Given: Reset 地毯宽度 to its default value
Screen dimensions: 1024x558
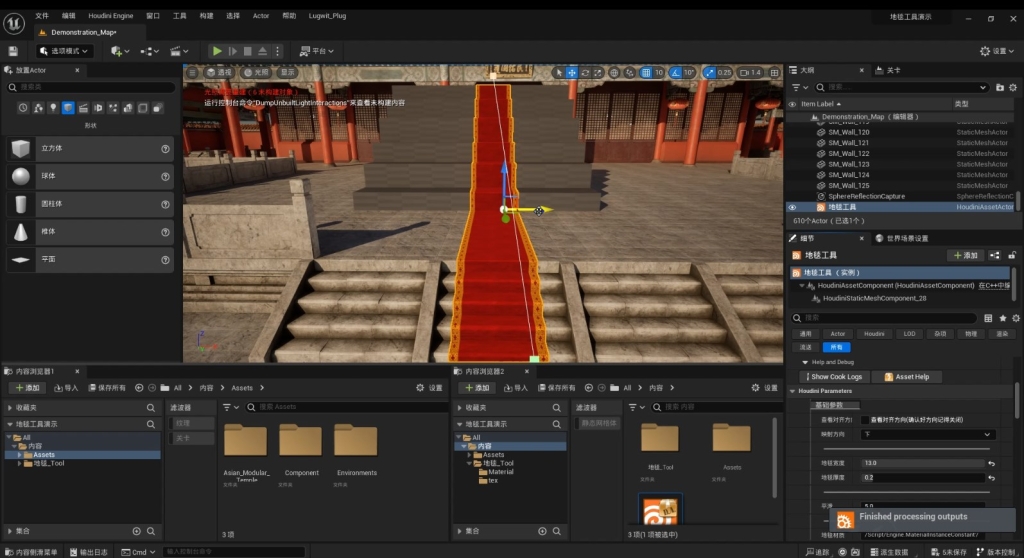Looking at the screenshot, I should (991, 463).
